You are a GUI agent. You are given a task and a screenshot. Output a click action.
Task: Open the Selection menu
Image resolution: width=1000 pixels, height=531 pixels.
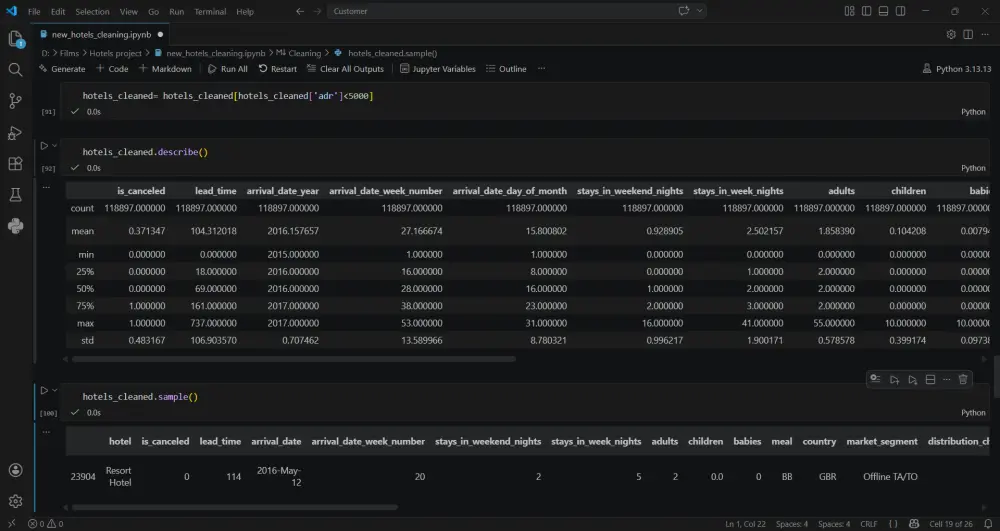92,11
